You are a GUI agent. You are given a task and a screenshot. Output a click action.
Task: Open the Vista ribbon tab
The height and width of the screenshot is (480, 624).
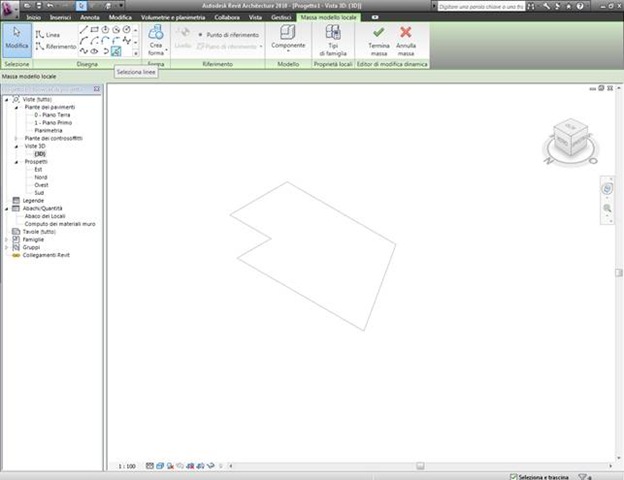255,18
